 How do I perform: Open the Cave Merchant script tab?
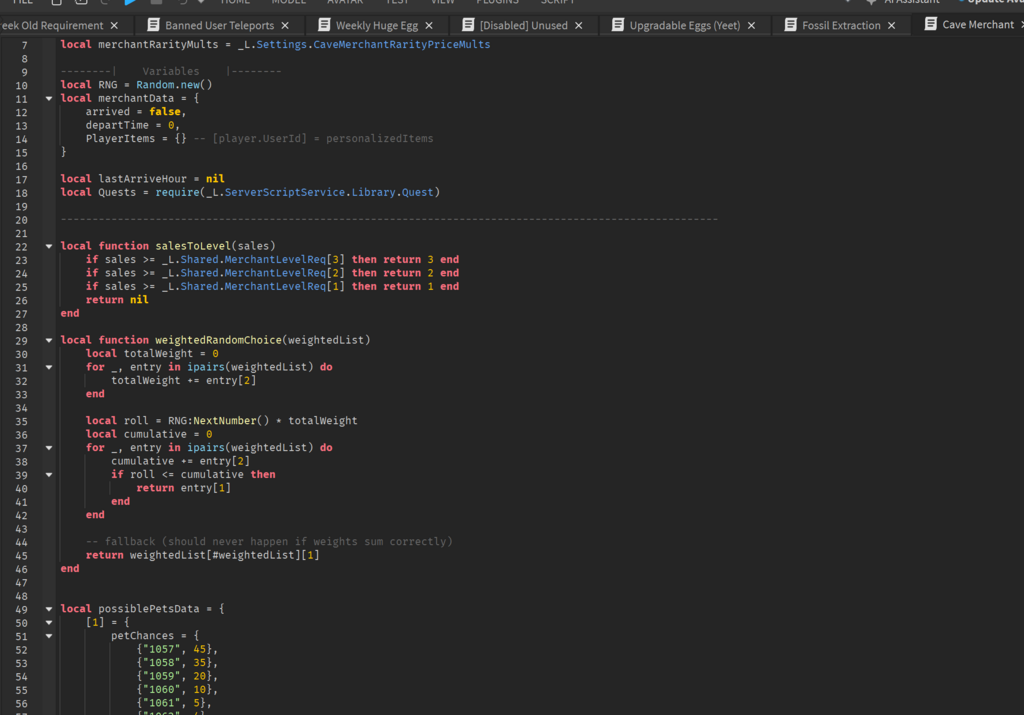[977, 25]
